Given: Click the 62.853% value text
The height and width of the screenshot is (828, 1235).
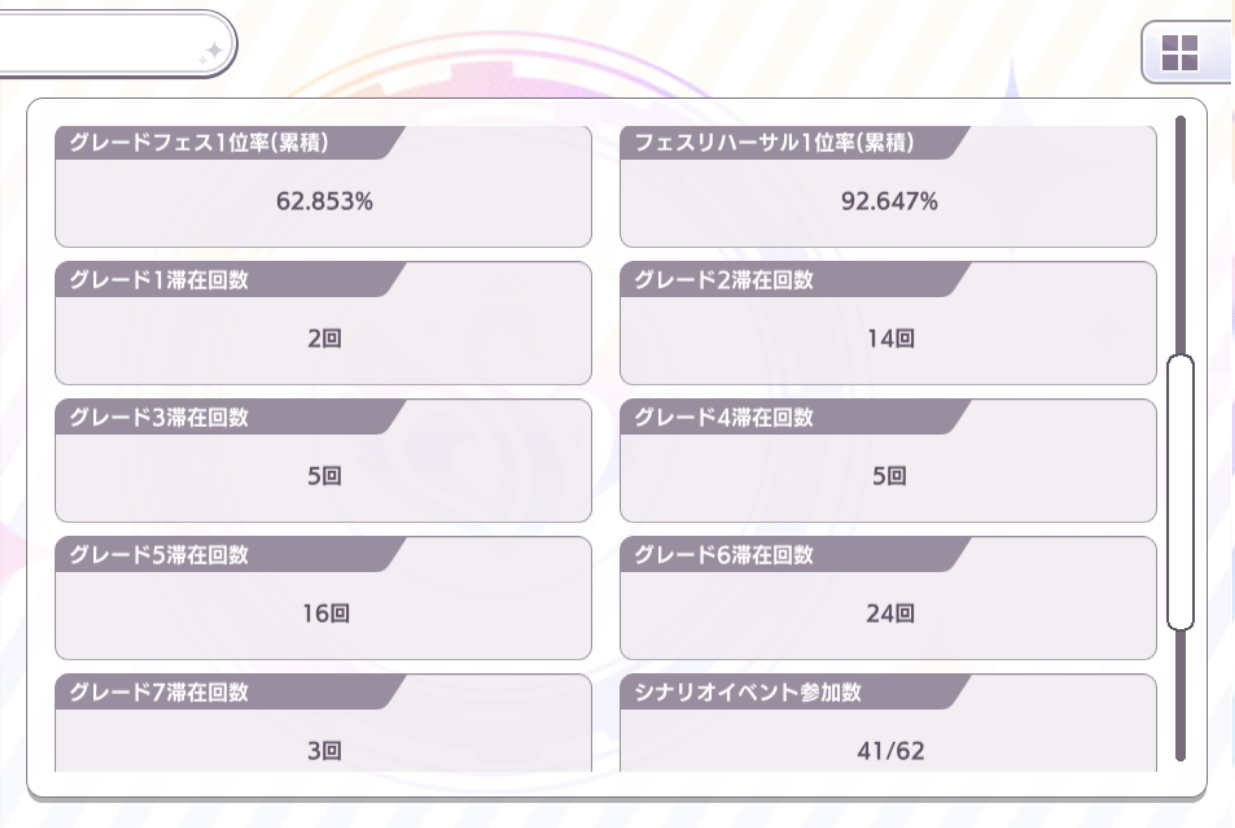Looking at the screenshot, I should [x=324, y=202].
